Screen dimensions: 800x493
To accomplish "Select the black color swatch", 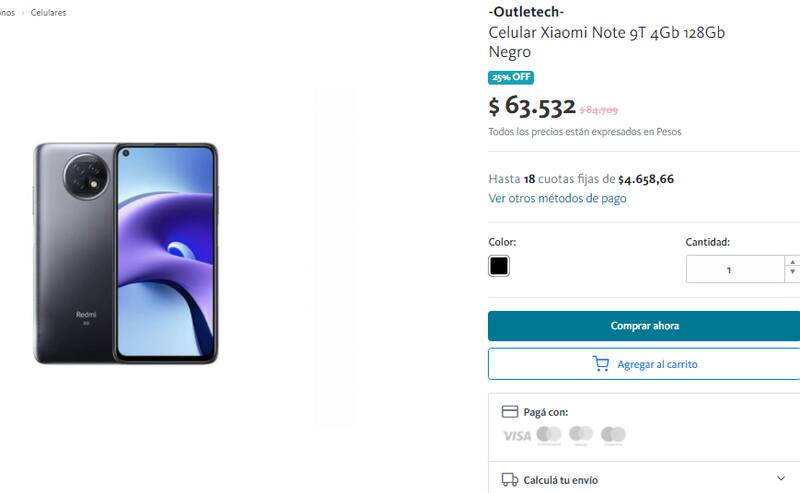I will [498, 266].
